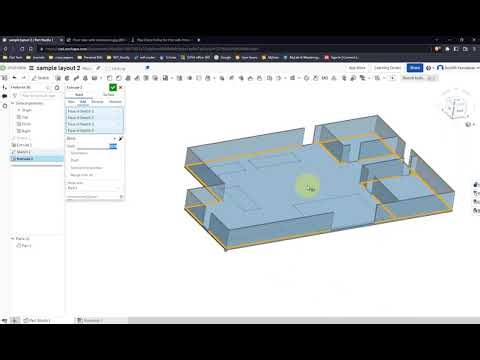This screenshot has height=360, width=480.
Task: Click the Share button
Action: coord(415,68)
